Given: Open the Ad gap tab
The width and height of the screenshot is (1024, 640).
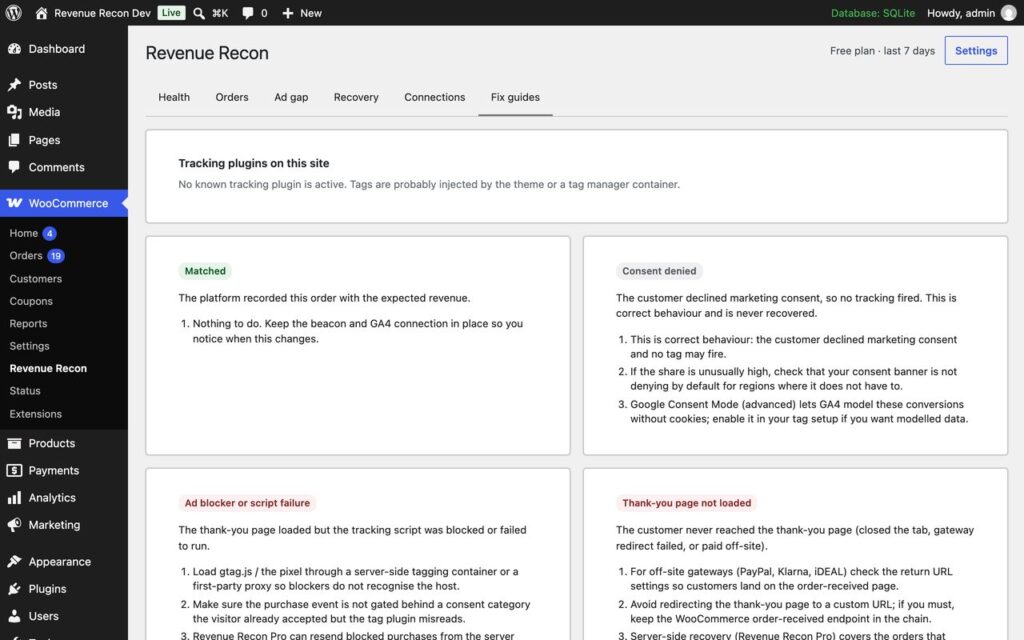Looking at the screenshot, I should (x=291, y=97).
